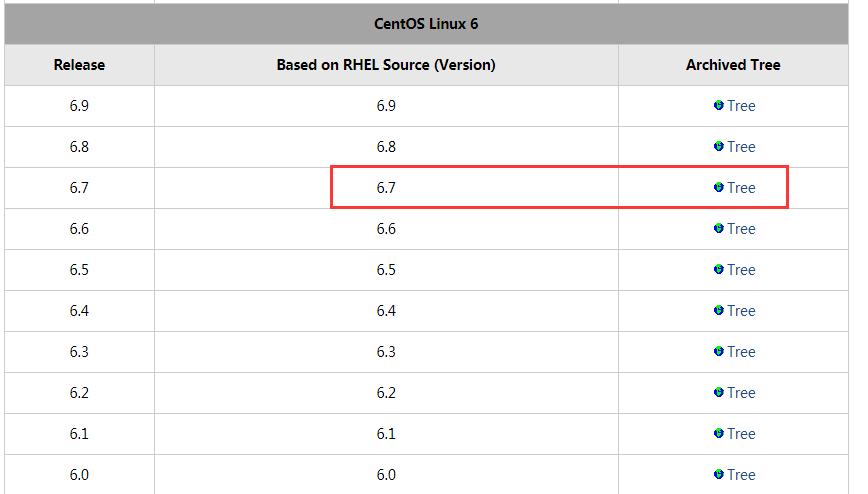
Task: Open the Tree link for release 6.8
Action: pyautogui.click(x=741, y=147)
